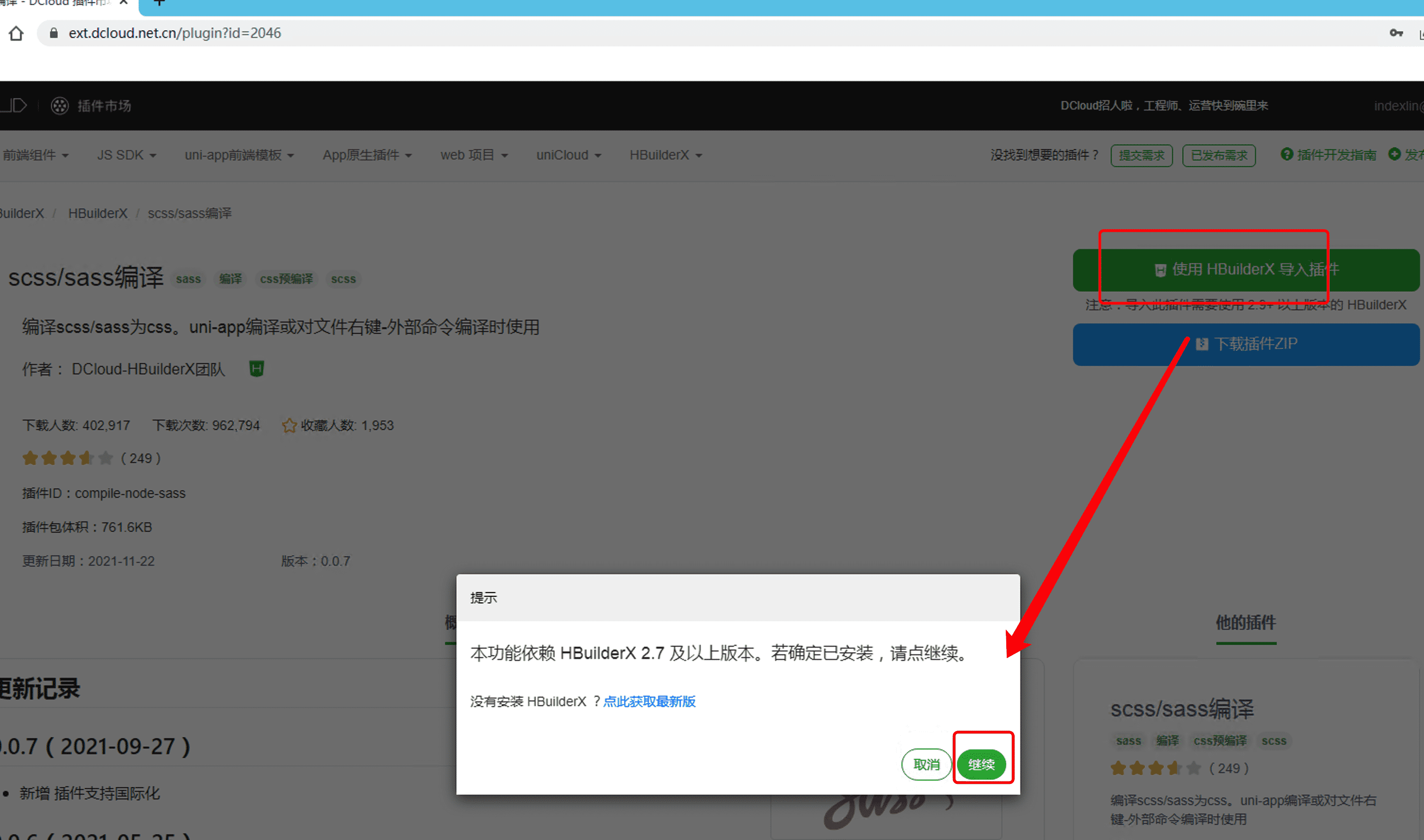Click the 插件ID：compile-node-sass text
Screen dimensions: 1424x840
104,494
